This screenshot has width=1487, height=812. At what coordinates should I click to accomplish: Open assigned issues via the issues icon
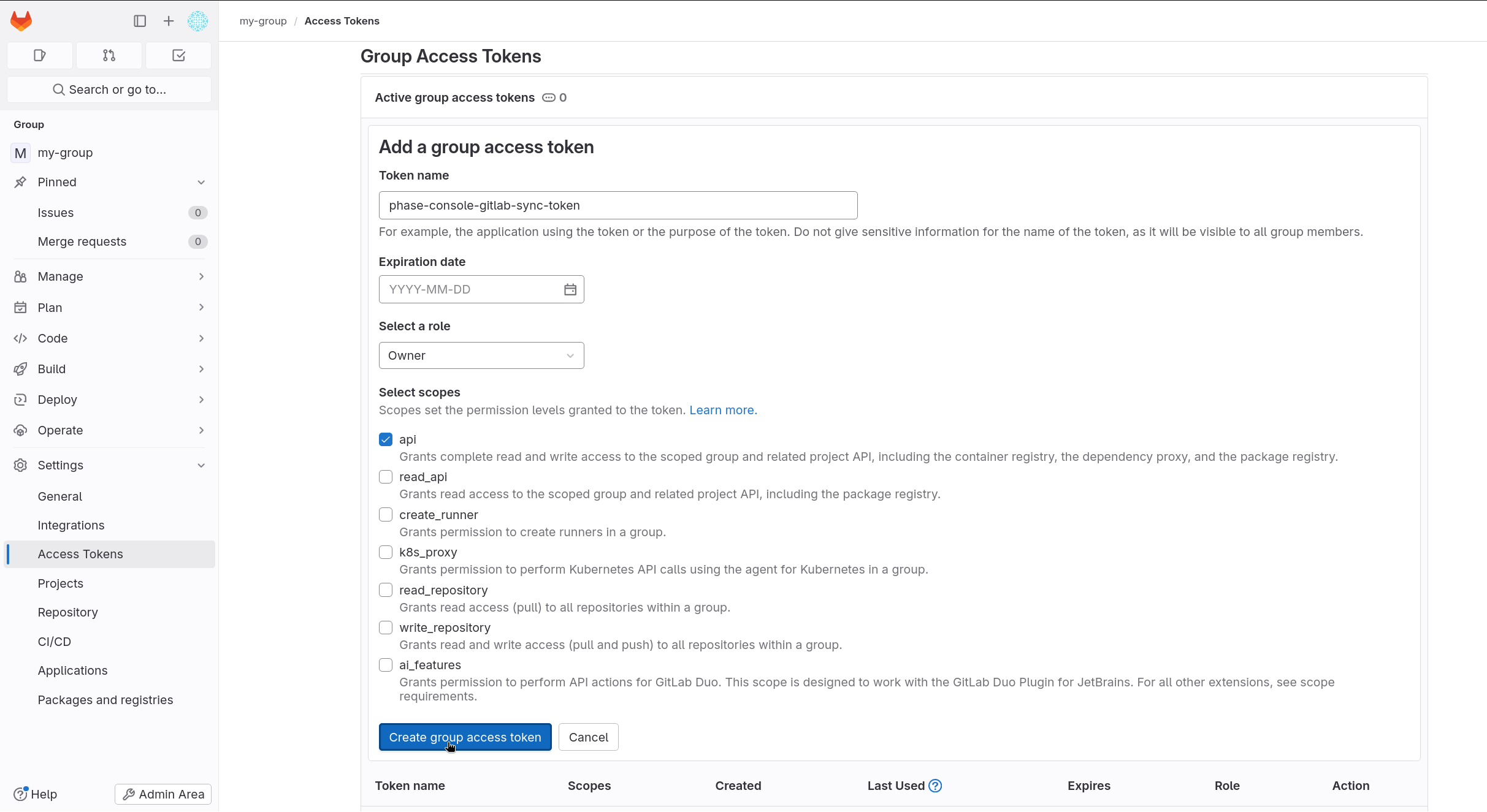tap(39, 55)
